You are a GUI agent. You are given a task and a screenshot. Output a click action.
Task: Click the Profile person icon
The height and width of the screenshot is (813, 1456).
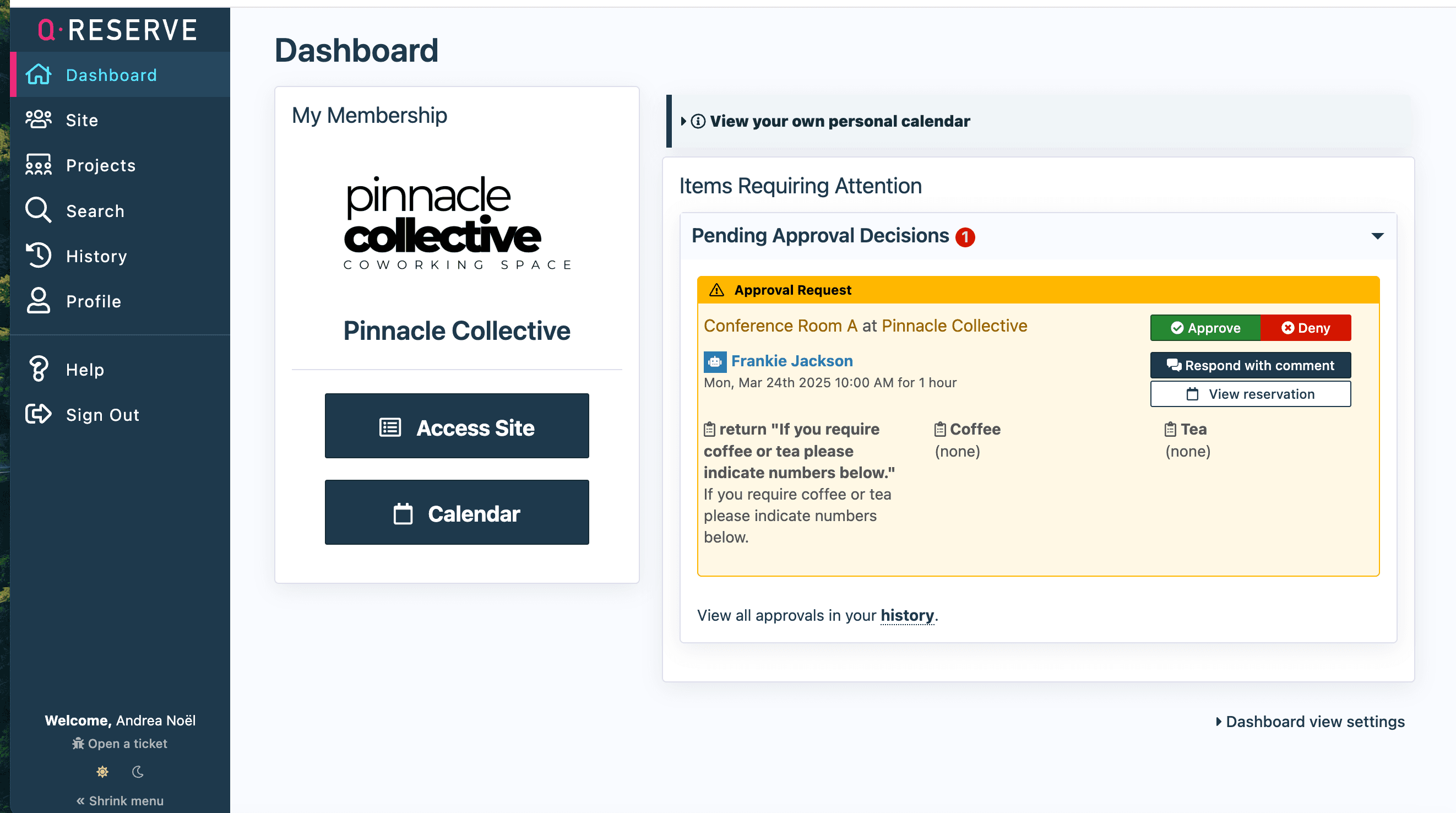(x=39, y=301)
